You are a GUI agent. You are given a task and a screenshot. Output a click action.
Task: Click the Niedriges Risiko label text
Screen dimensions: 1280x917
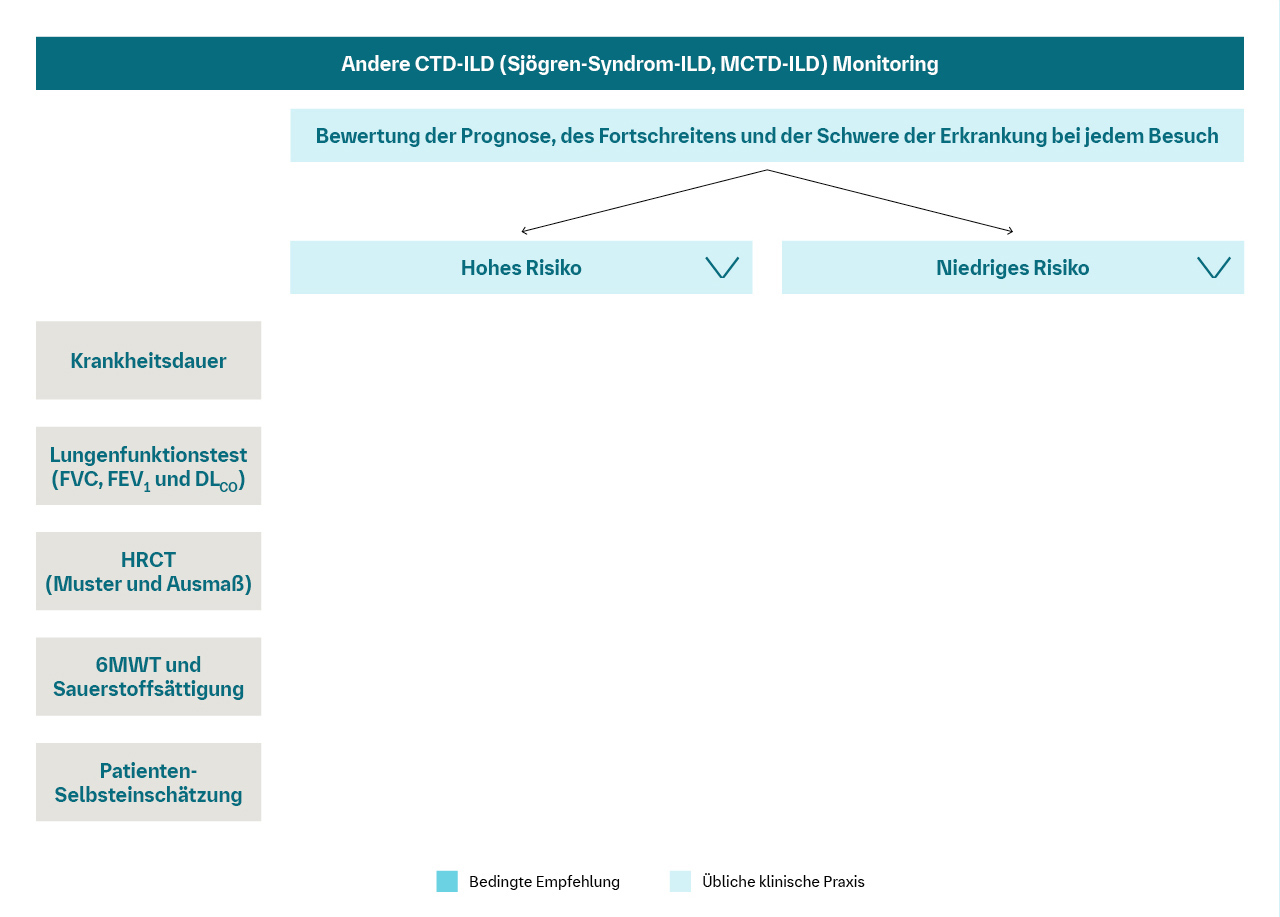tap(1012, 267)
